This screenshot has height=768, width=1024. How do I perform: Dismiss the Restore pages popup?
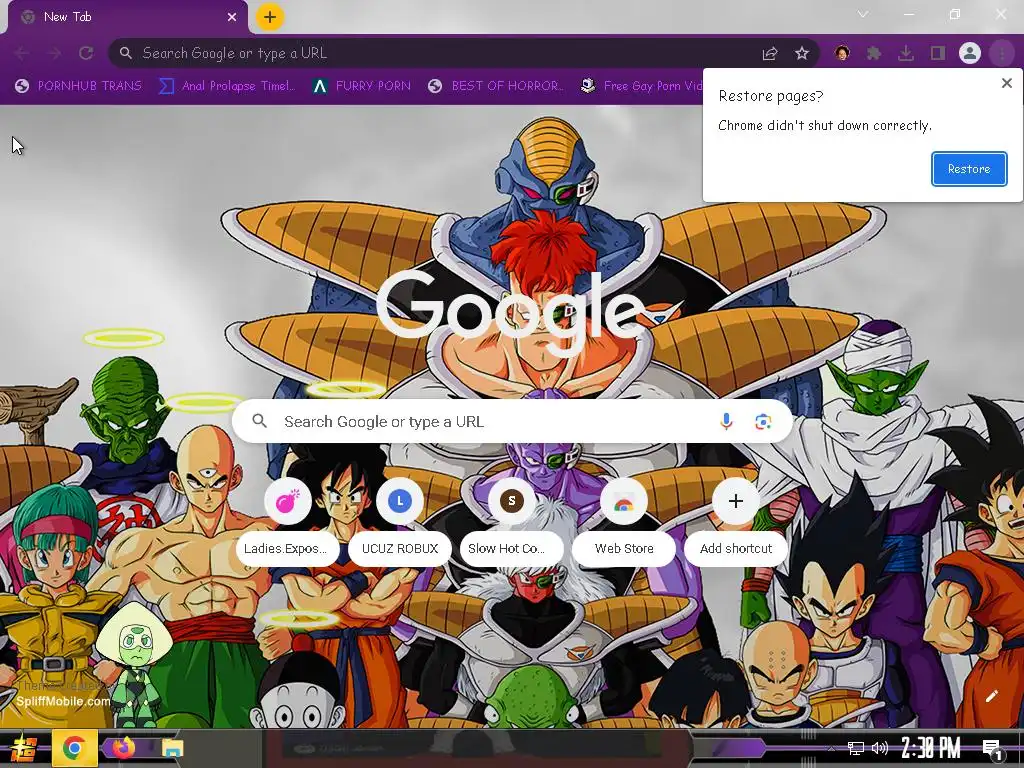[1006, 84]
